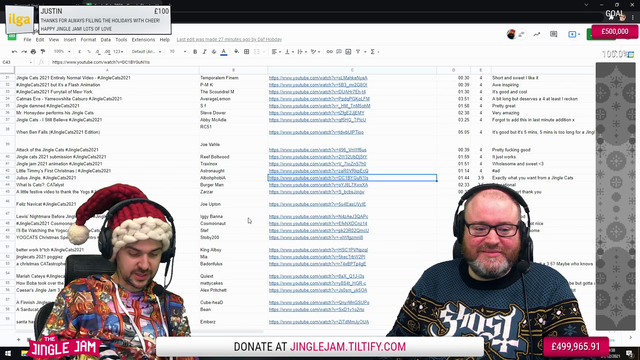Insert a chart

point(348,52)
